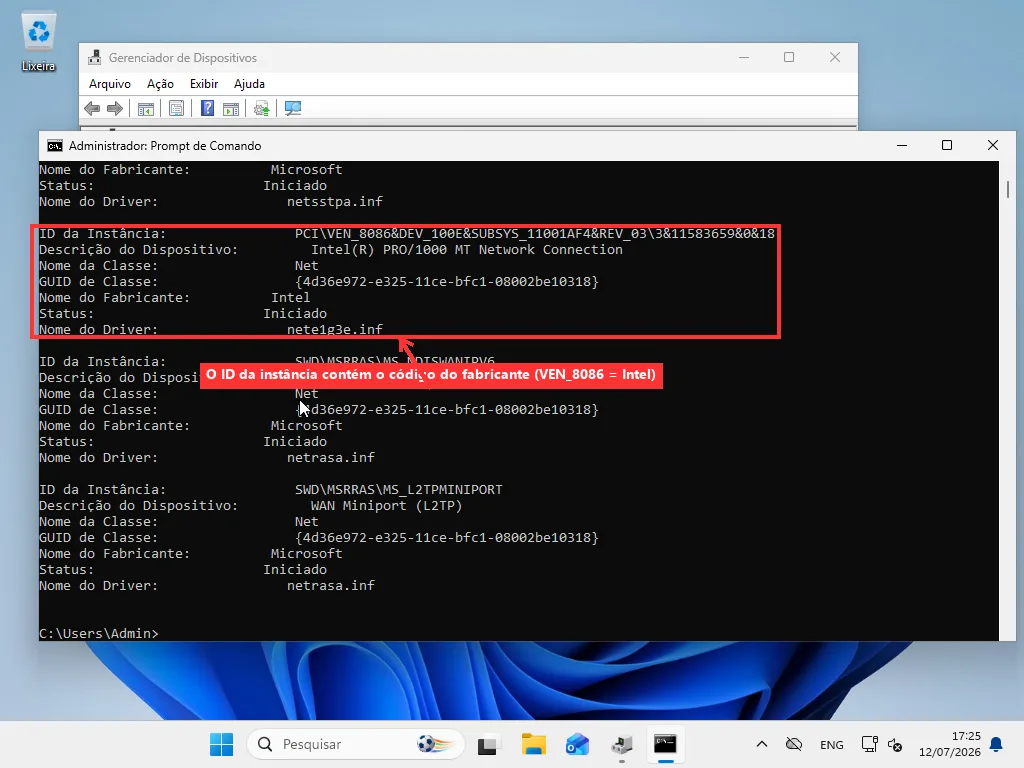1024x768 pixels.
Task: Open Task View on the taskbar
Action: [487, 744]
